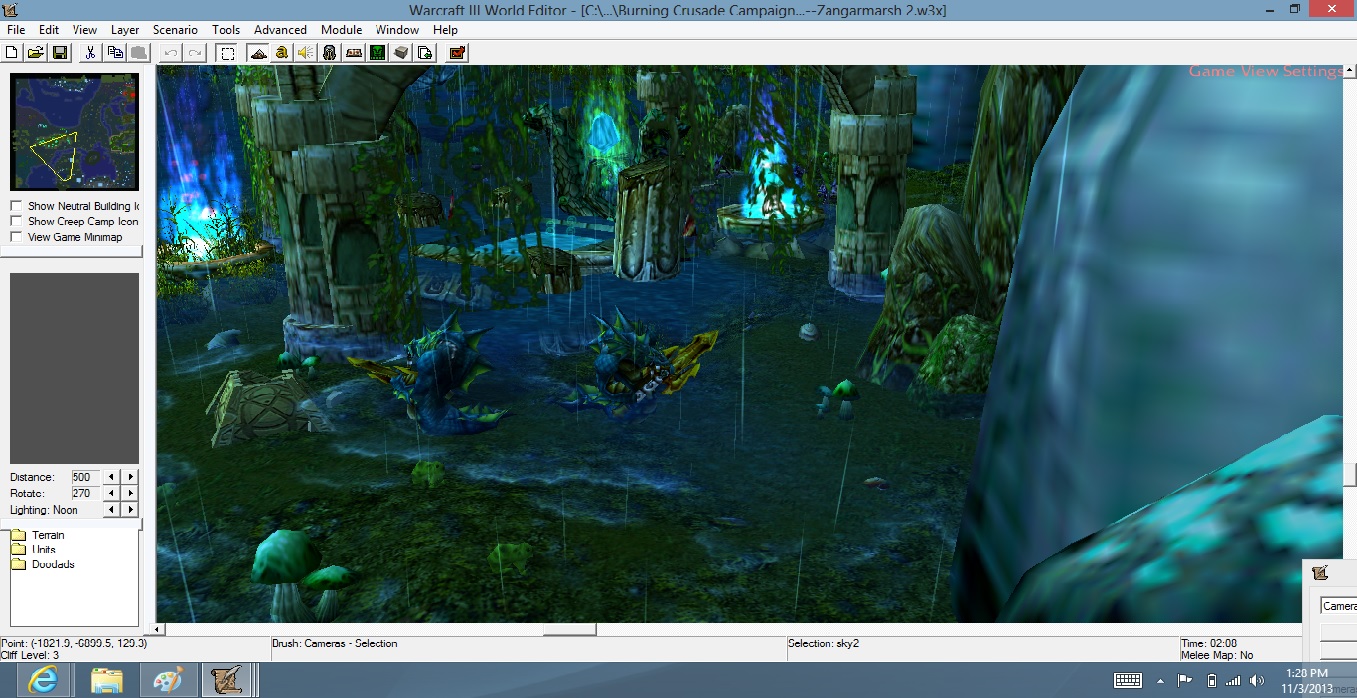The width and height of the screenshot is (1357, 698).
Task: Open the Scenario menu
Action: pyautogui.click(x=175, y=30)
